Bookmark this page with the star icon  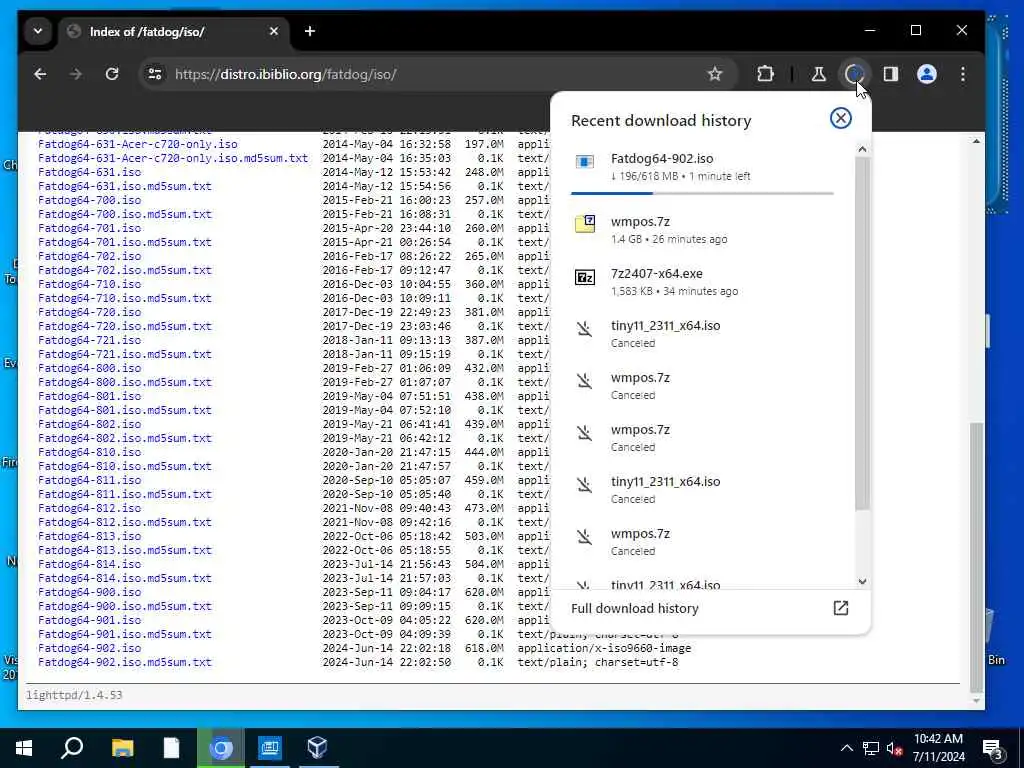tap(715, 74)
